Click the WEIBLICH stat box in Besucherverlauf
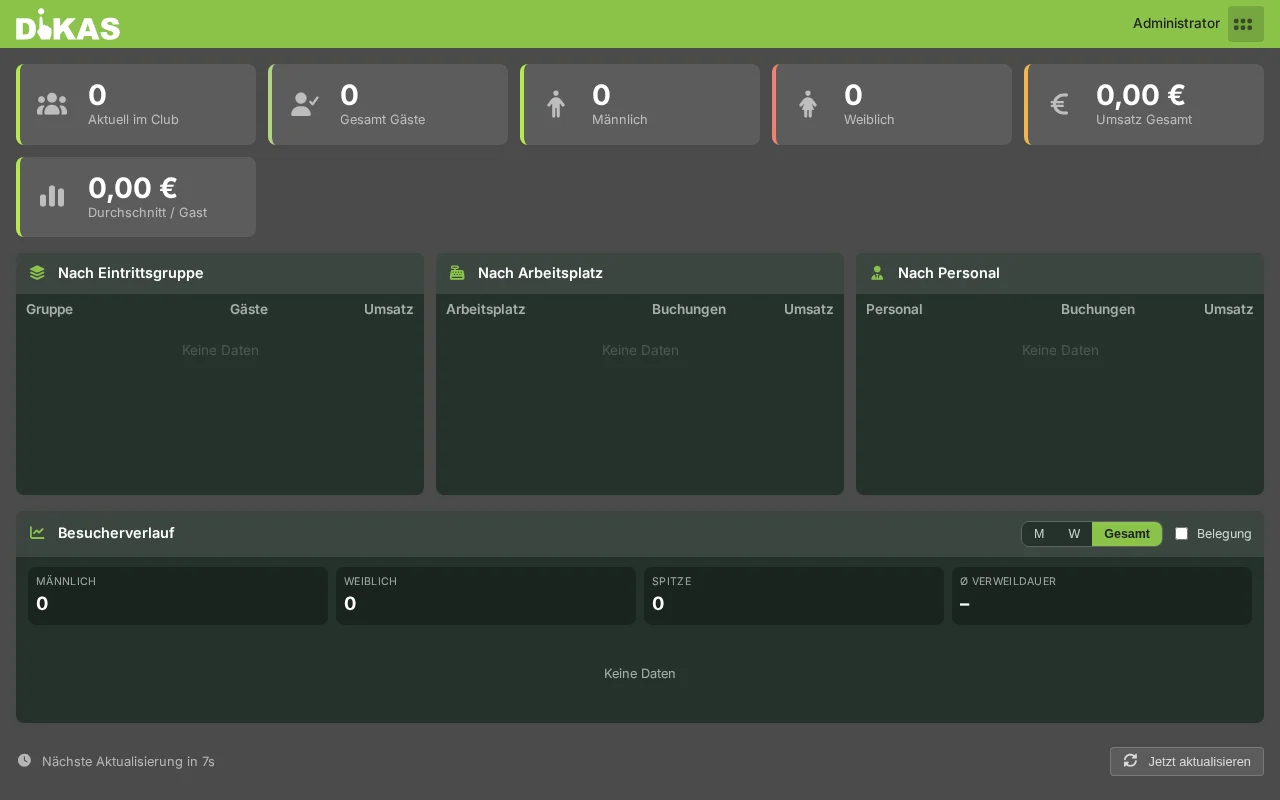 coord(486,596)
